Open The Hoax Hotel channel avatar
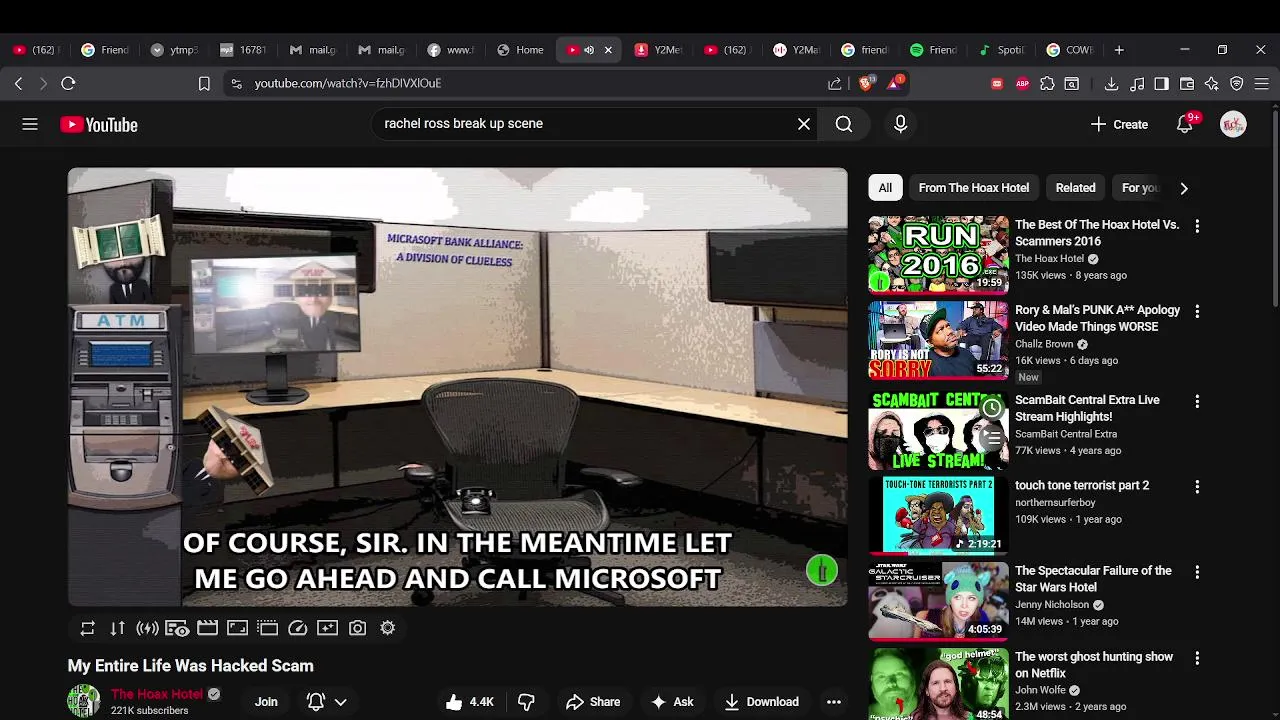This screenshot has height=720, width=1280. [84, 701]
